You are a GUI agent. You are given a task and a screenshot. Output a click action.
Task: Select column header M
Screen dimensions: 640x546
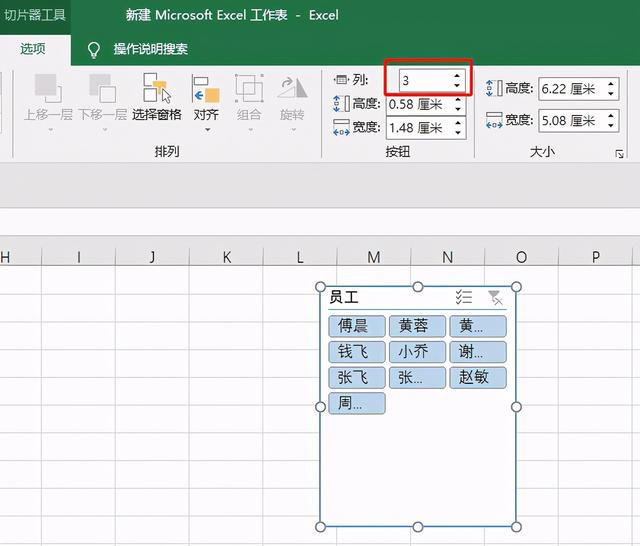tap(374, 257)
